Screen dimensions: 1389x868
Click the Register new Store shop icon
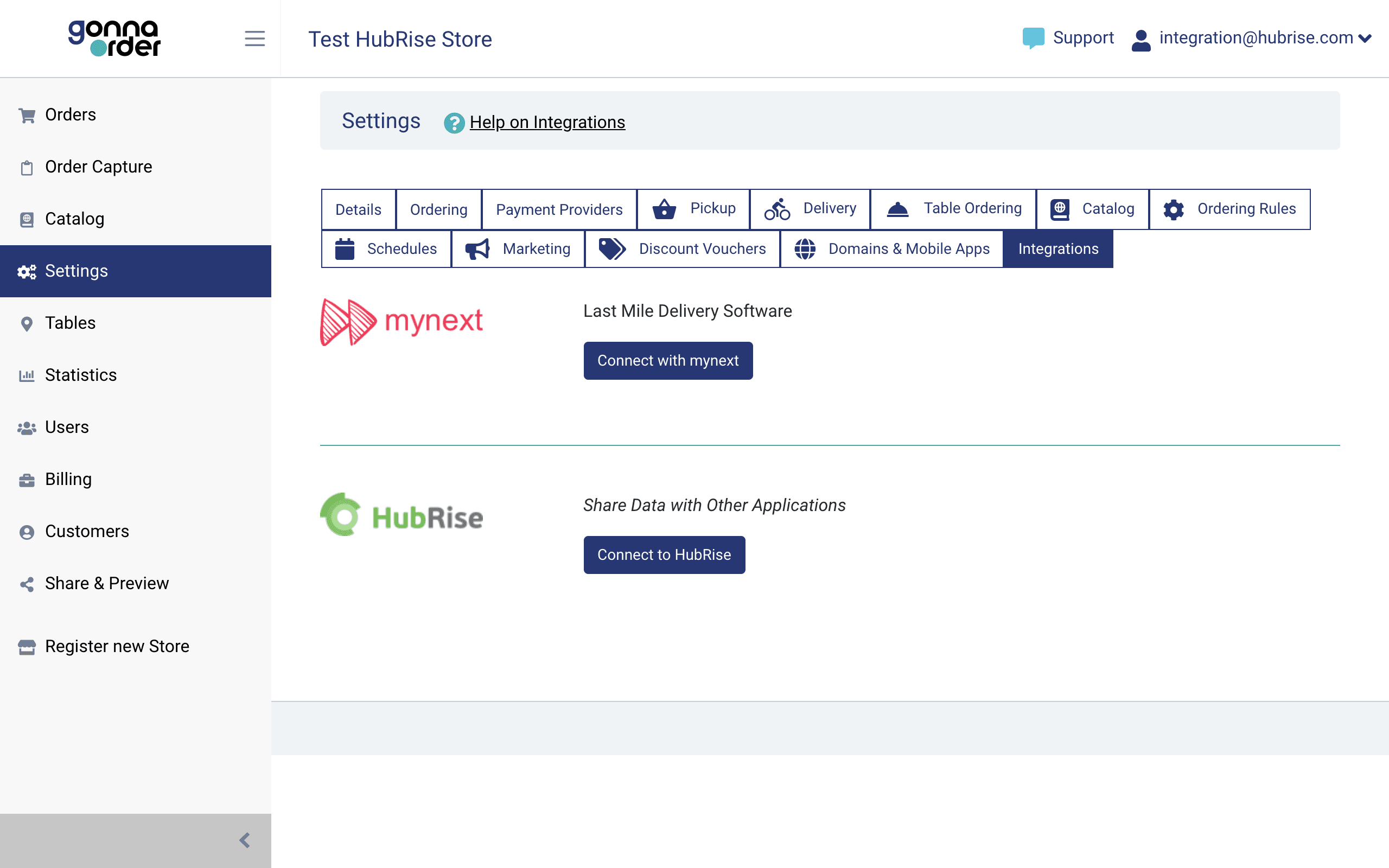click(x=27, y=647)
